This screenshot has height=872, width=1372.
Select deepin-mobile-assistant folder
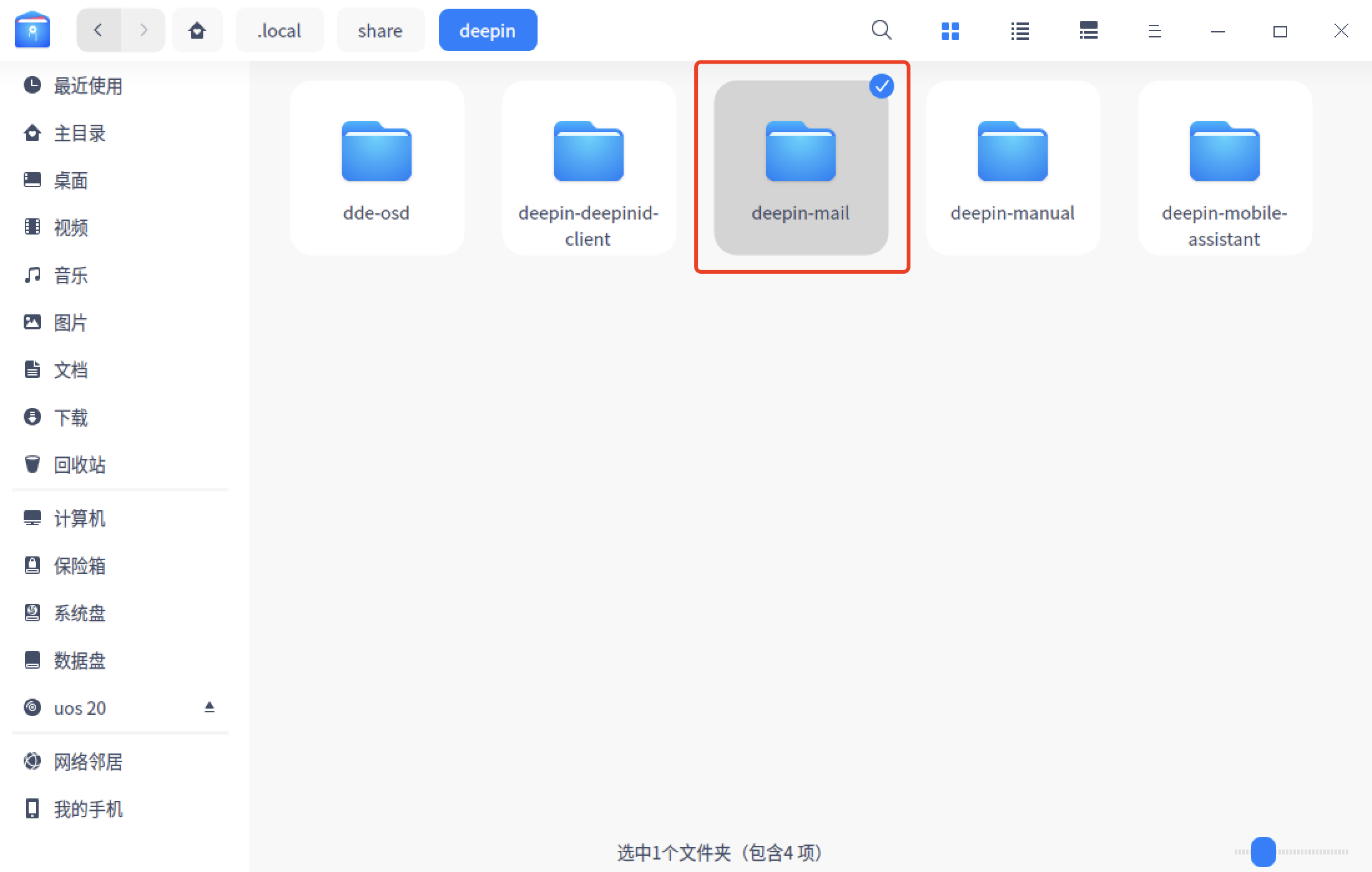point(1225,167)
